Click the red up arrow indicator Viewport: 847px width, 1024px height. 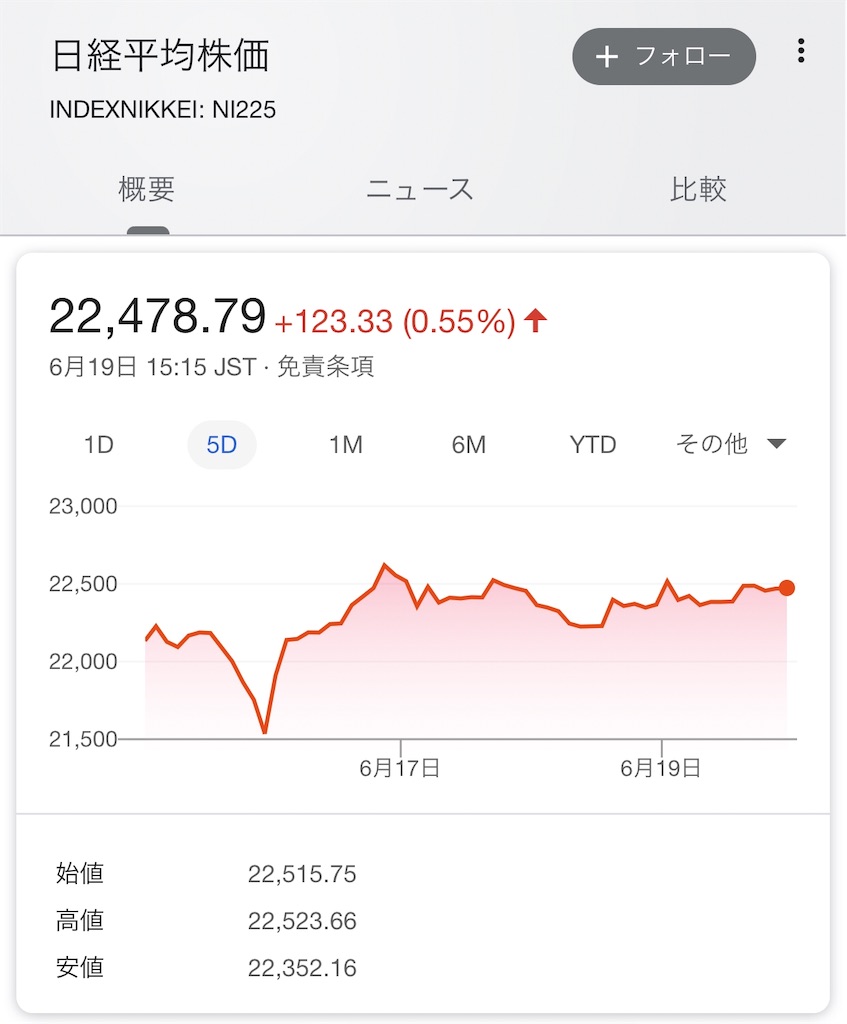pyautogui.click(x=535, y=320)
